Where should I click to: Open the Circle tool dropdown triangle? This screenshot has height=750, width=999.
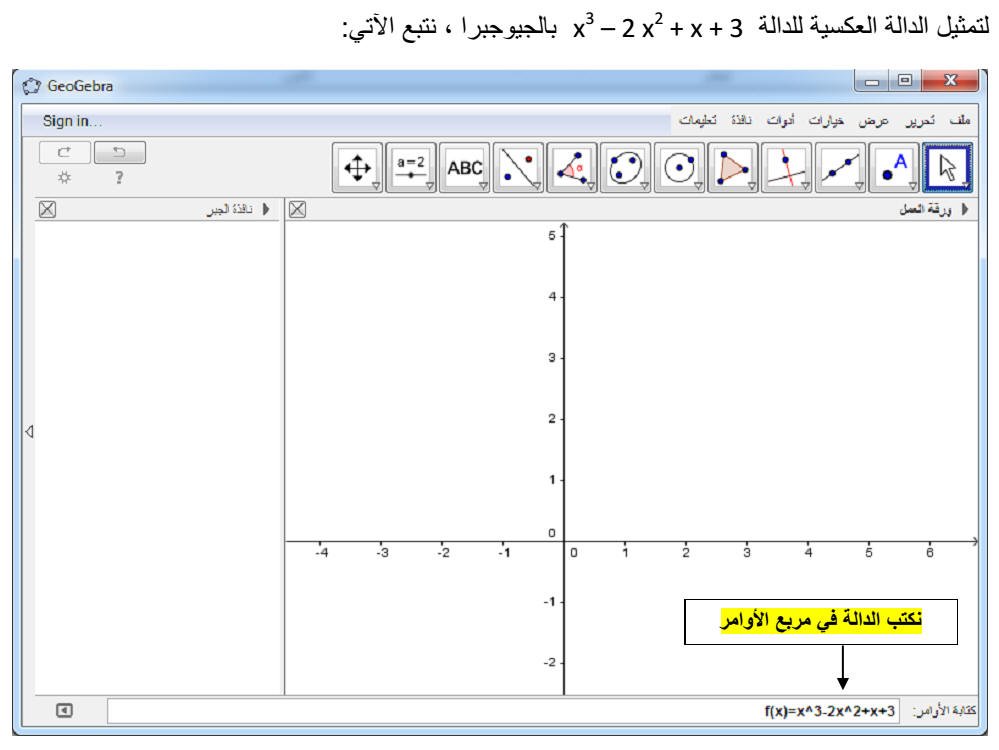point(699,185)
